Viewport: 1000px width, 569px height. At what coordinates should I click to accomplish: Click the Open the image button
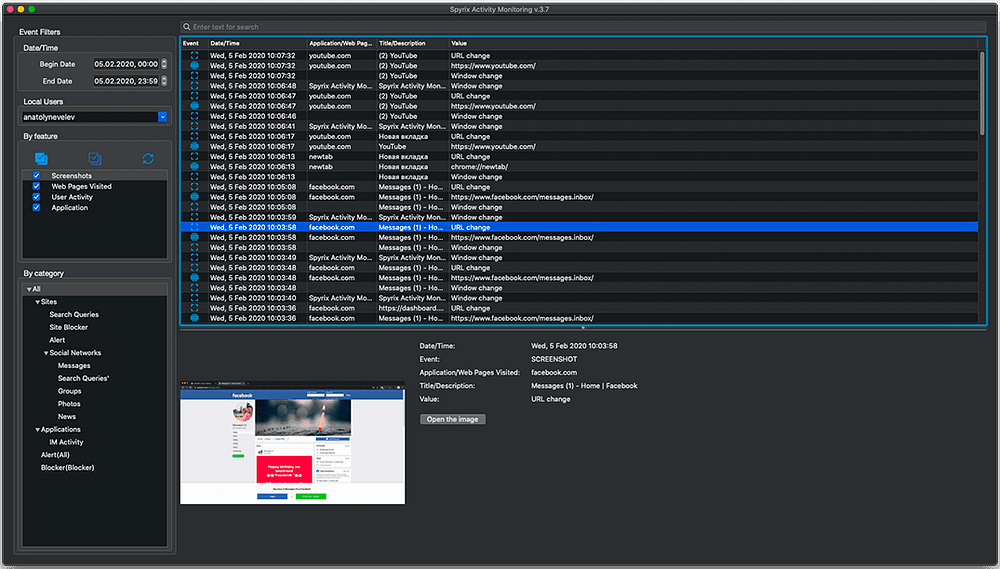pyautogui.click(x=453, y=419)
